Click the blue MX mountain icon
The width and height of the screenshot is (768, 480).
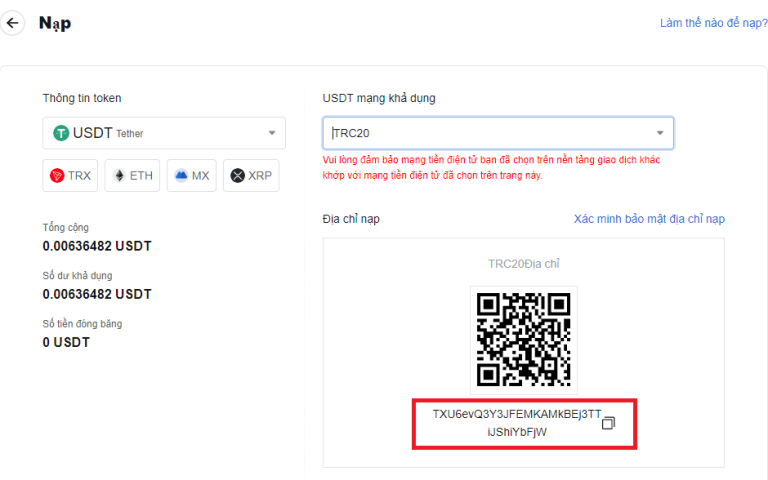coord(181,175)
